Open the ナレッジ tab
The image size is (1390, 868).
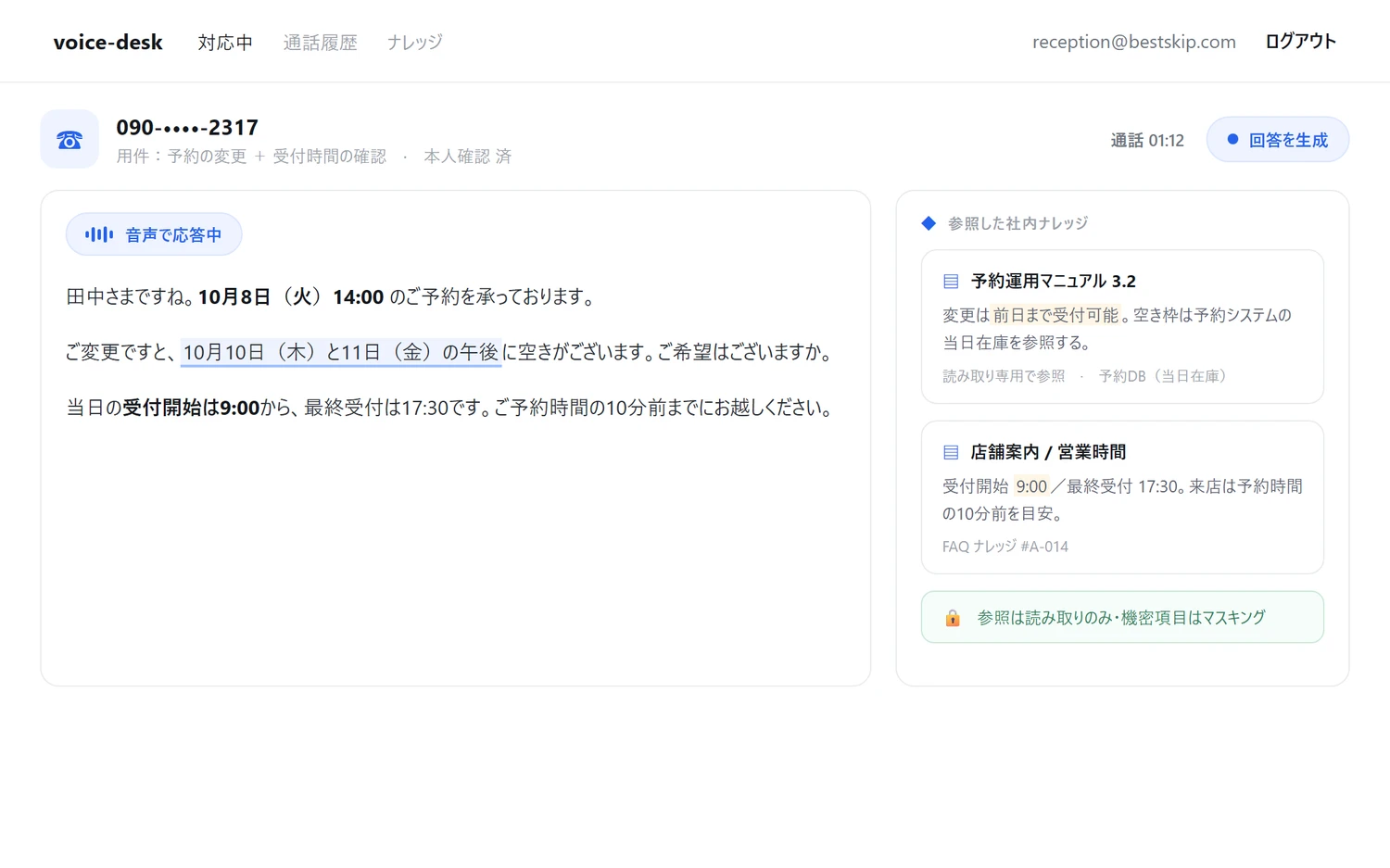pyautogui.click(x=414, y=42)
